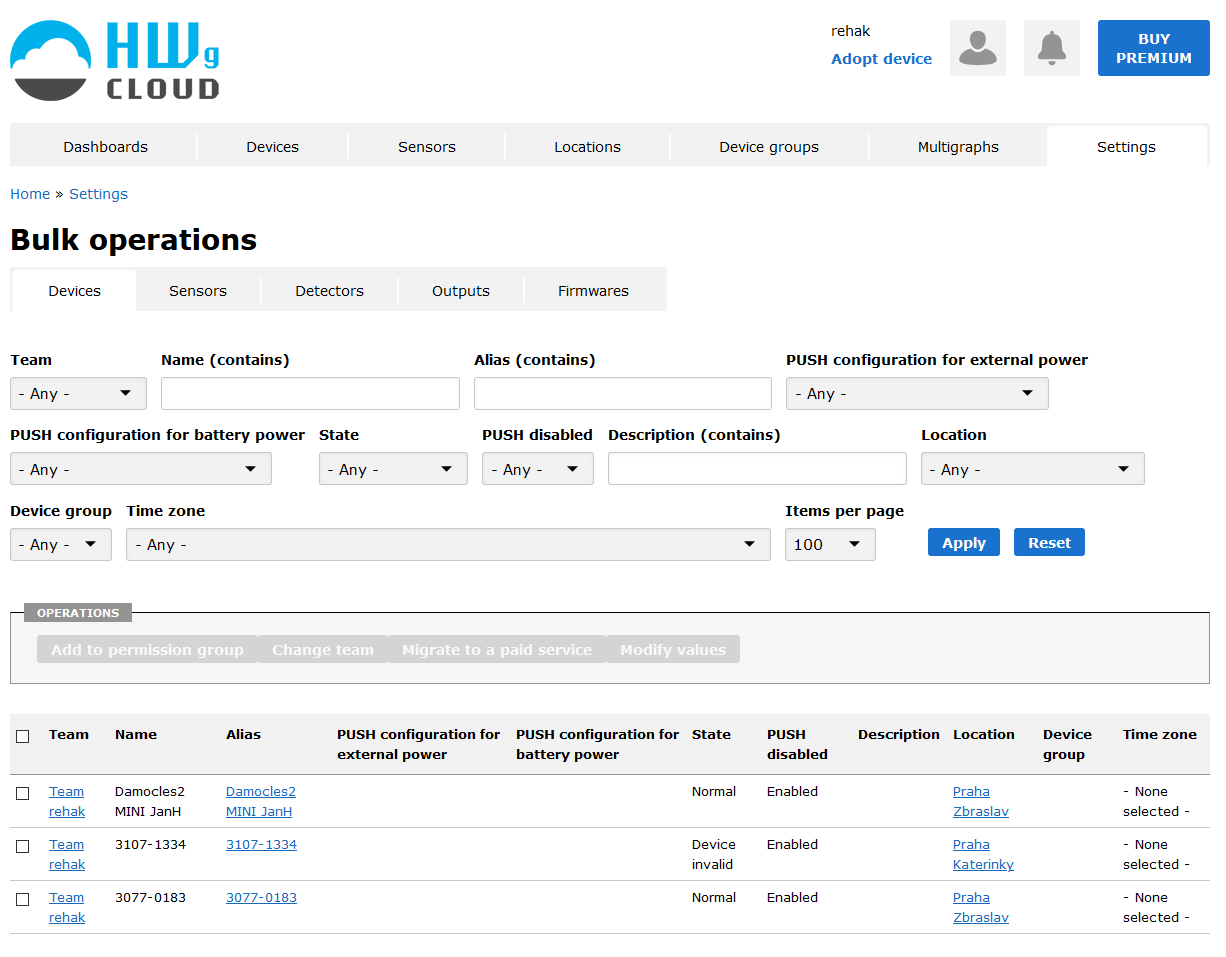Open the 3077-0183 alias link
1226x957 pixels.
(261, 898)
